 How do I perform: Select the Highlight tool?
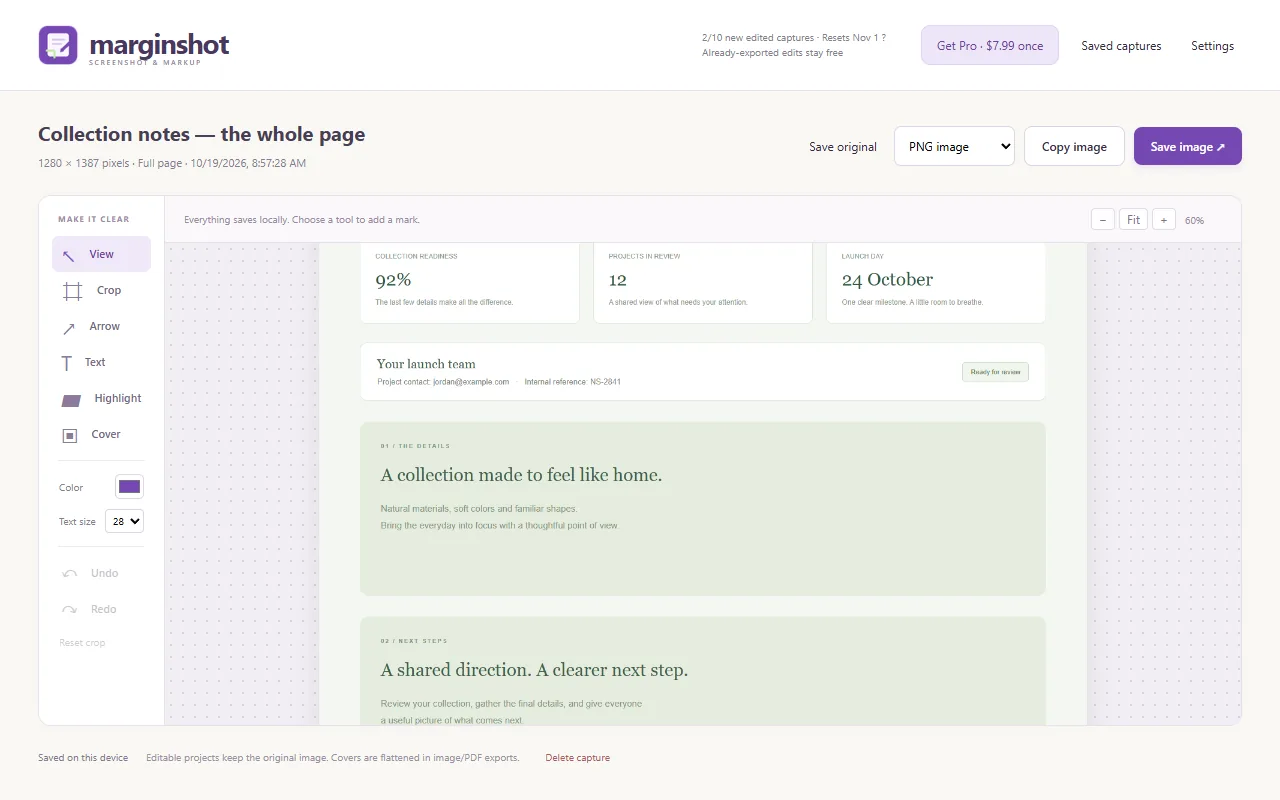tap(101, 398)
